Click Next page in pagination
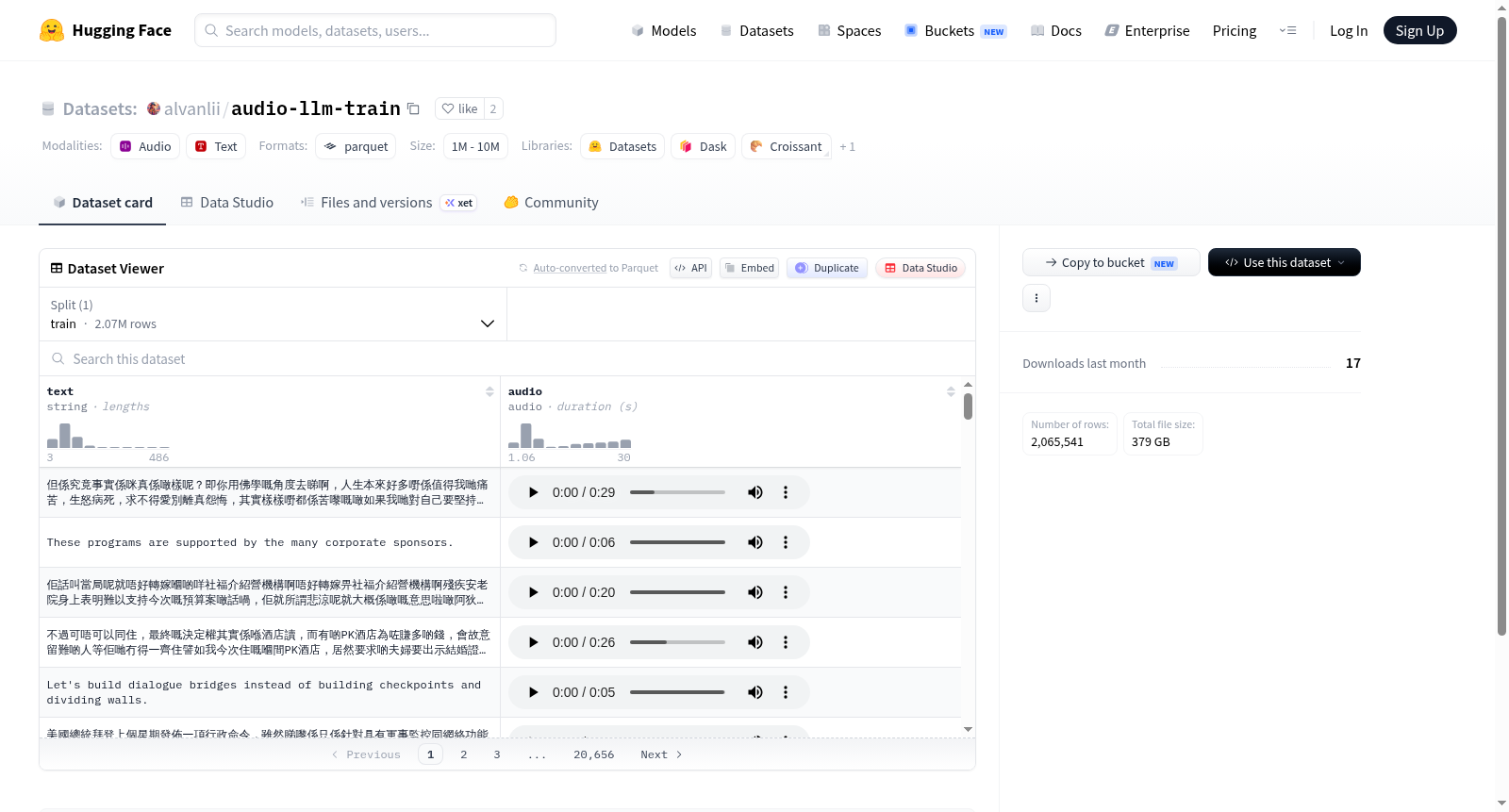This screenshot has height=812, width=1509. 661,754
